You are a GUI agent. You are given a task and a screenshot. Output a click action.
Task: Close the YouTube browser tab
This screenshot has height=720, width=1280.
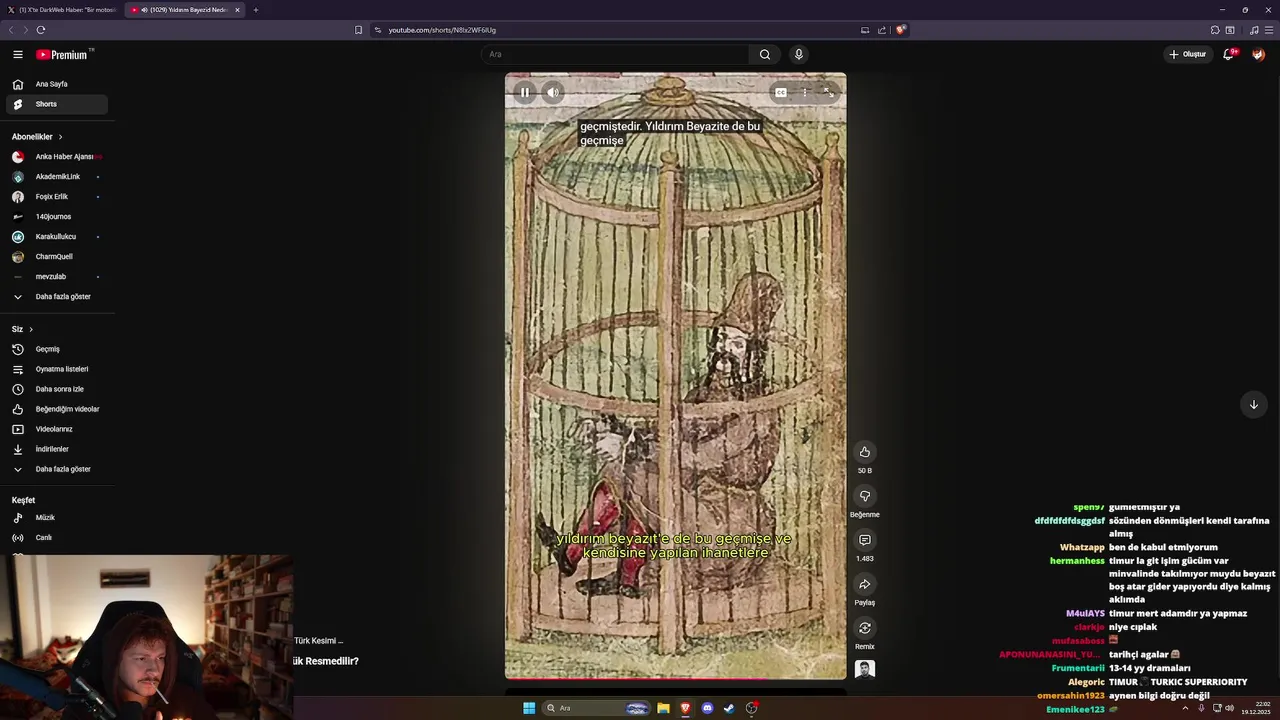point(237,10)
